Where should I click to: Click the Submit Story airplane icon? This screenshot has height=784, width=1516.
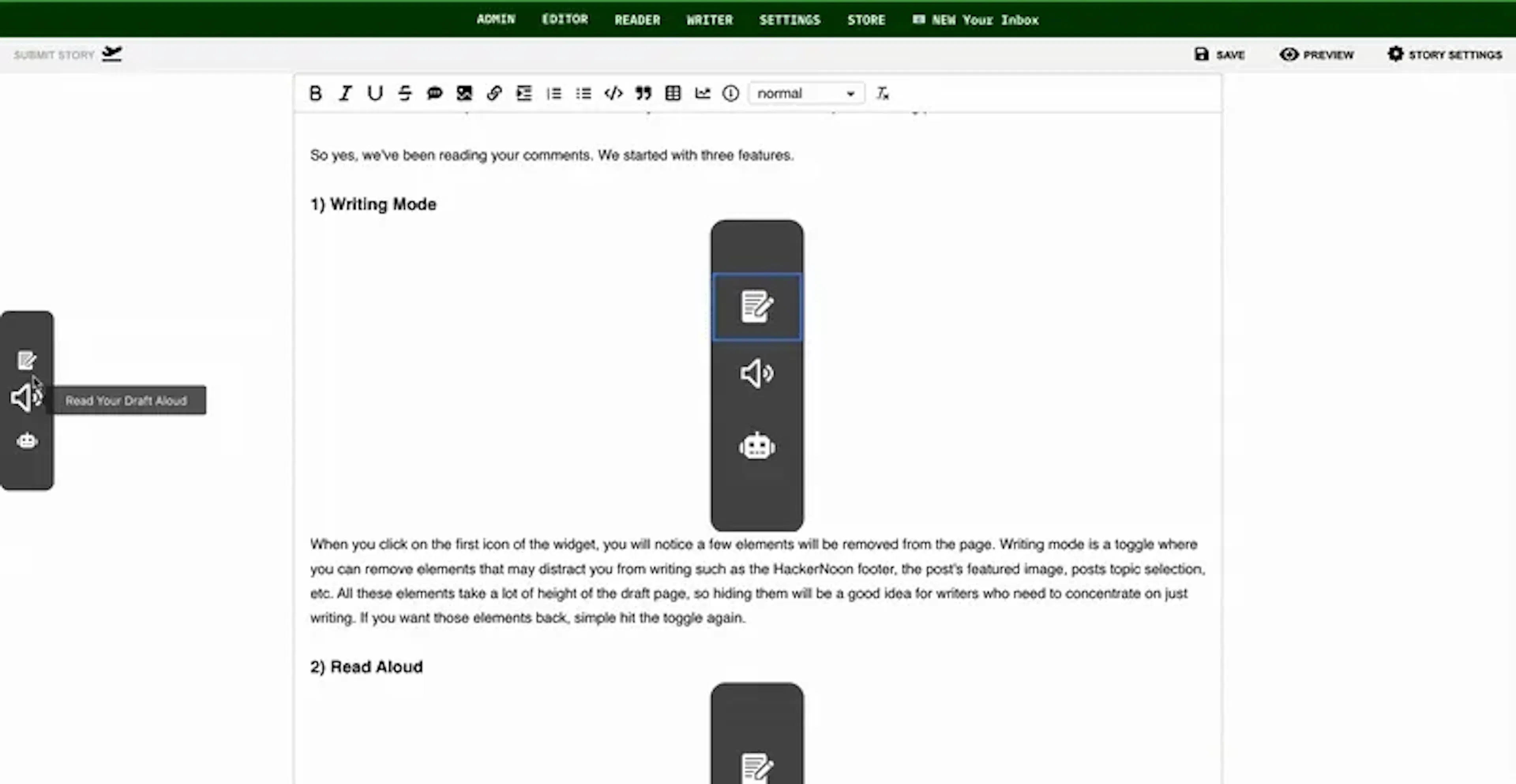click(x=111, y=54)
